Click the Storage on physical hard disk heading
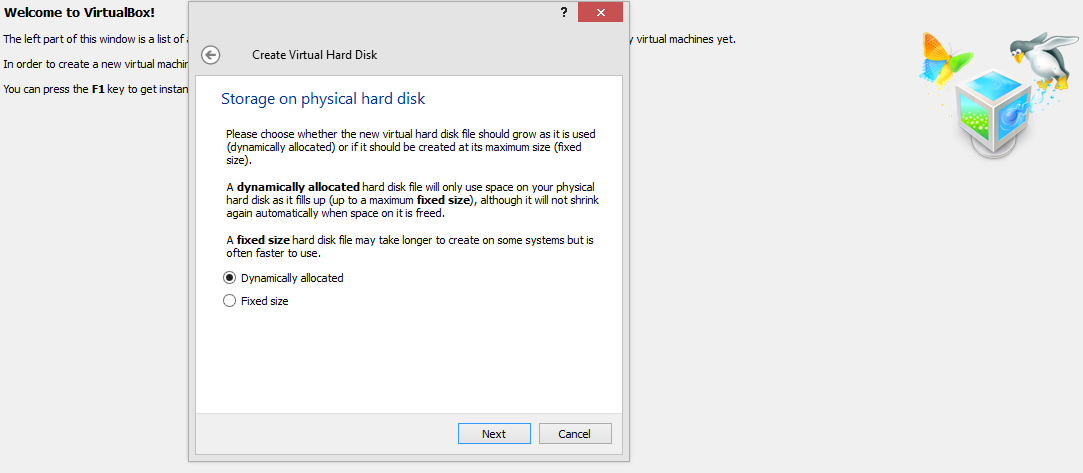1083x473 pixels. (323, 99)
